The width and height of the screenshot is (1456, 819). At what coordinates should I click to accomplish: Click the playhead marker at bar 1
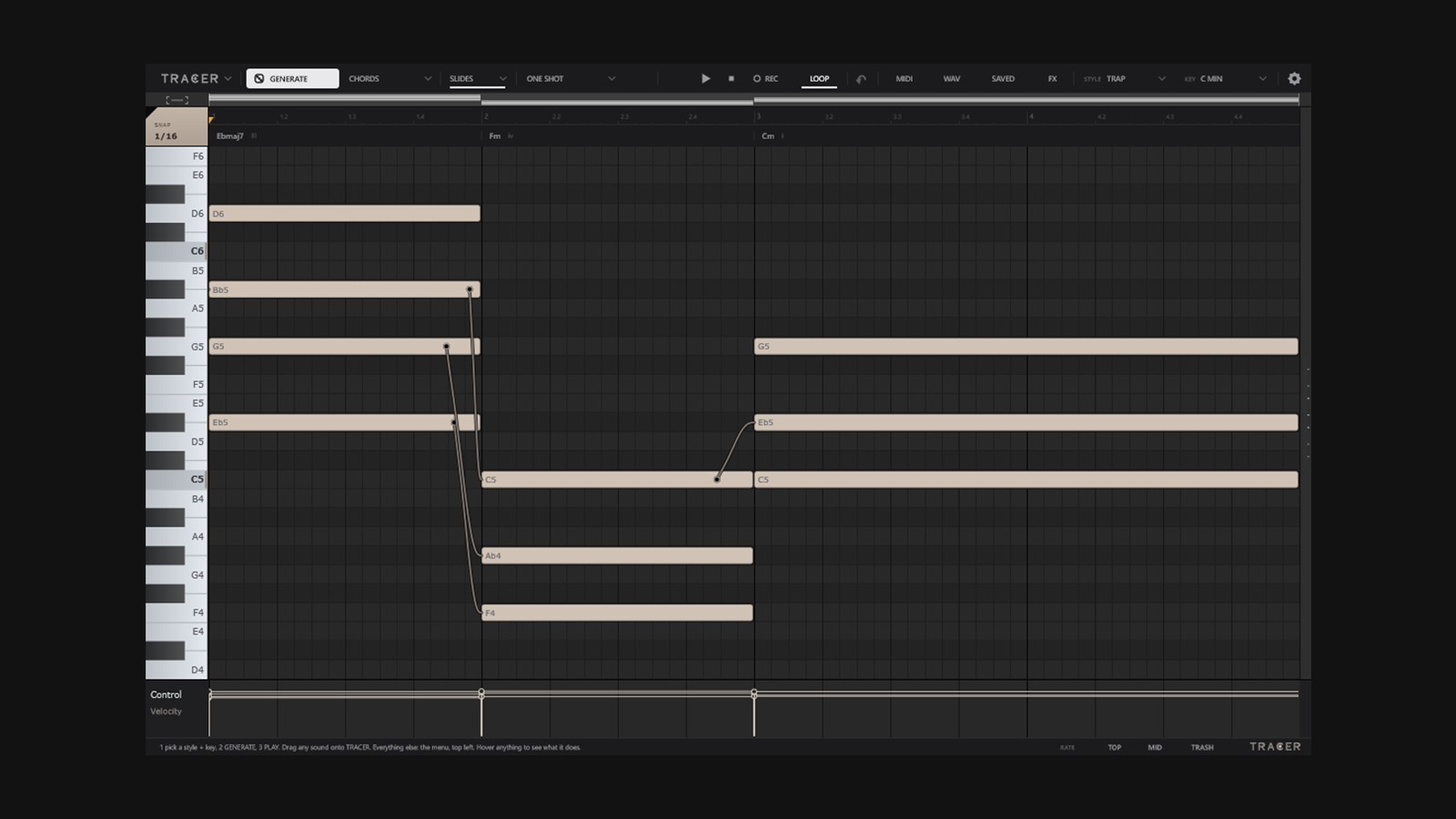tap(211, 119)
